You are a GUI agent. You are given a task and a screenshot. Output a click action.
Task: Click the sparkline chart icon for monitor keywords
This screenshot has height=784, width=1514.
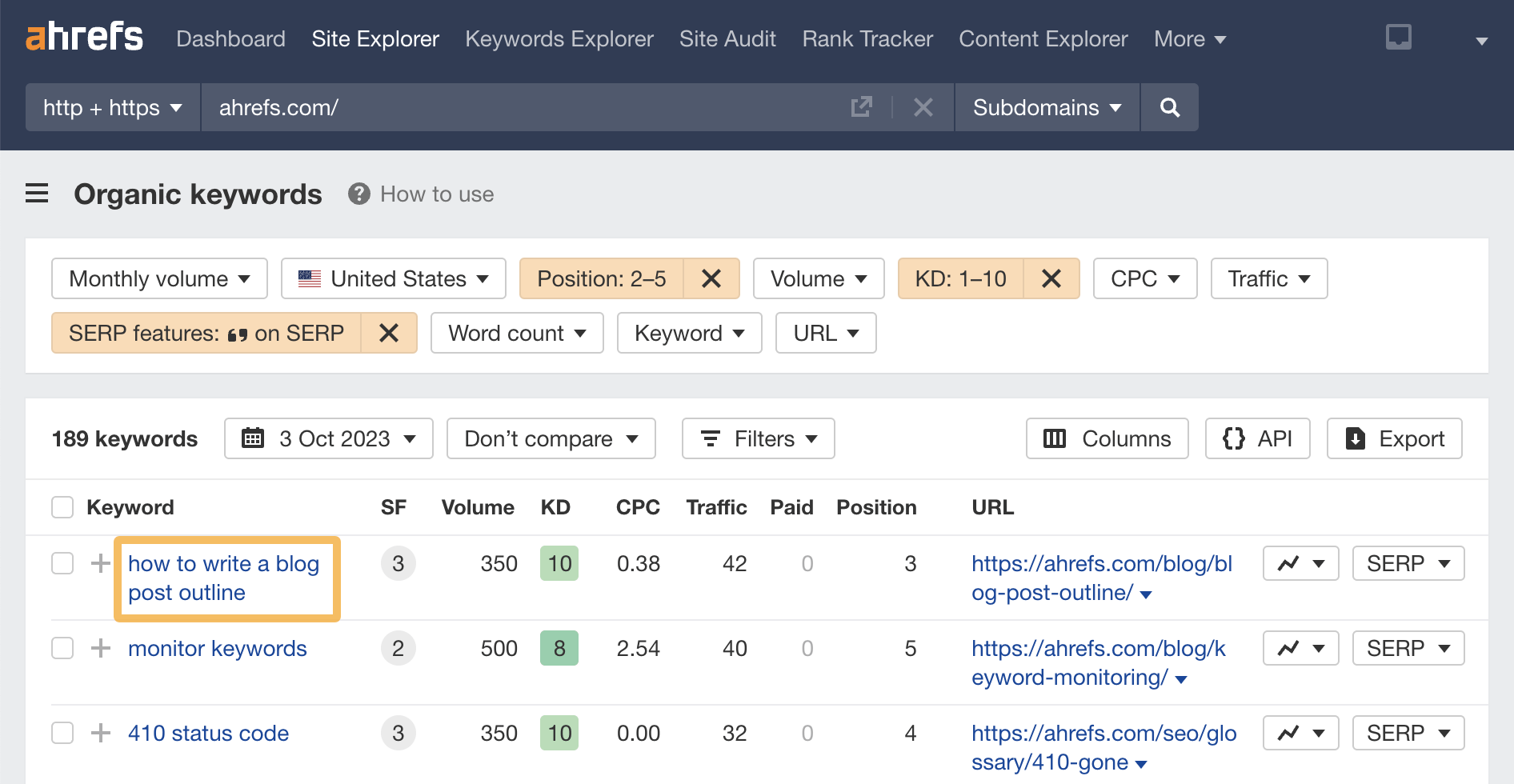click(x=1290, y=648)
